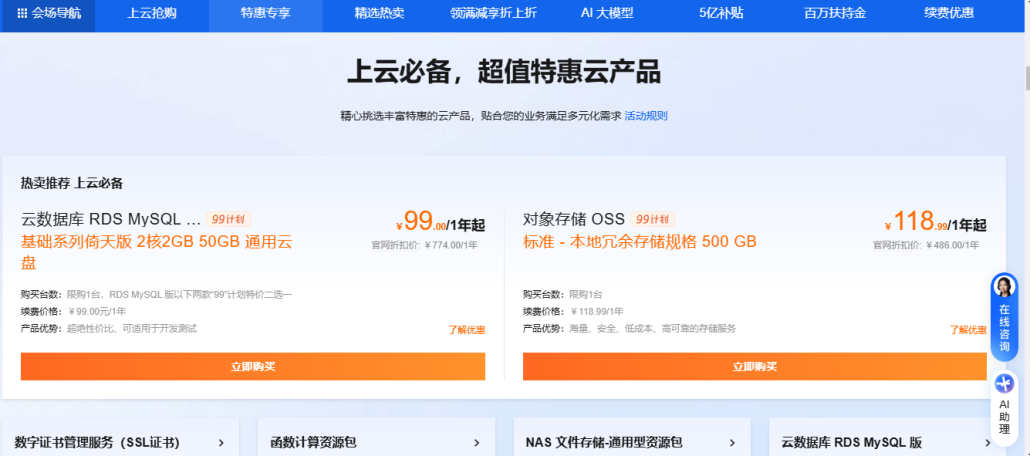This screenshot has width=1030, height=456.
Task: Click 续费价格 ¥99.00元/1年 text
Action: coord(74,311)
